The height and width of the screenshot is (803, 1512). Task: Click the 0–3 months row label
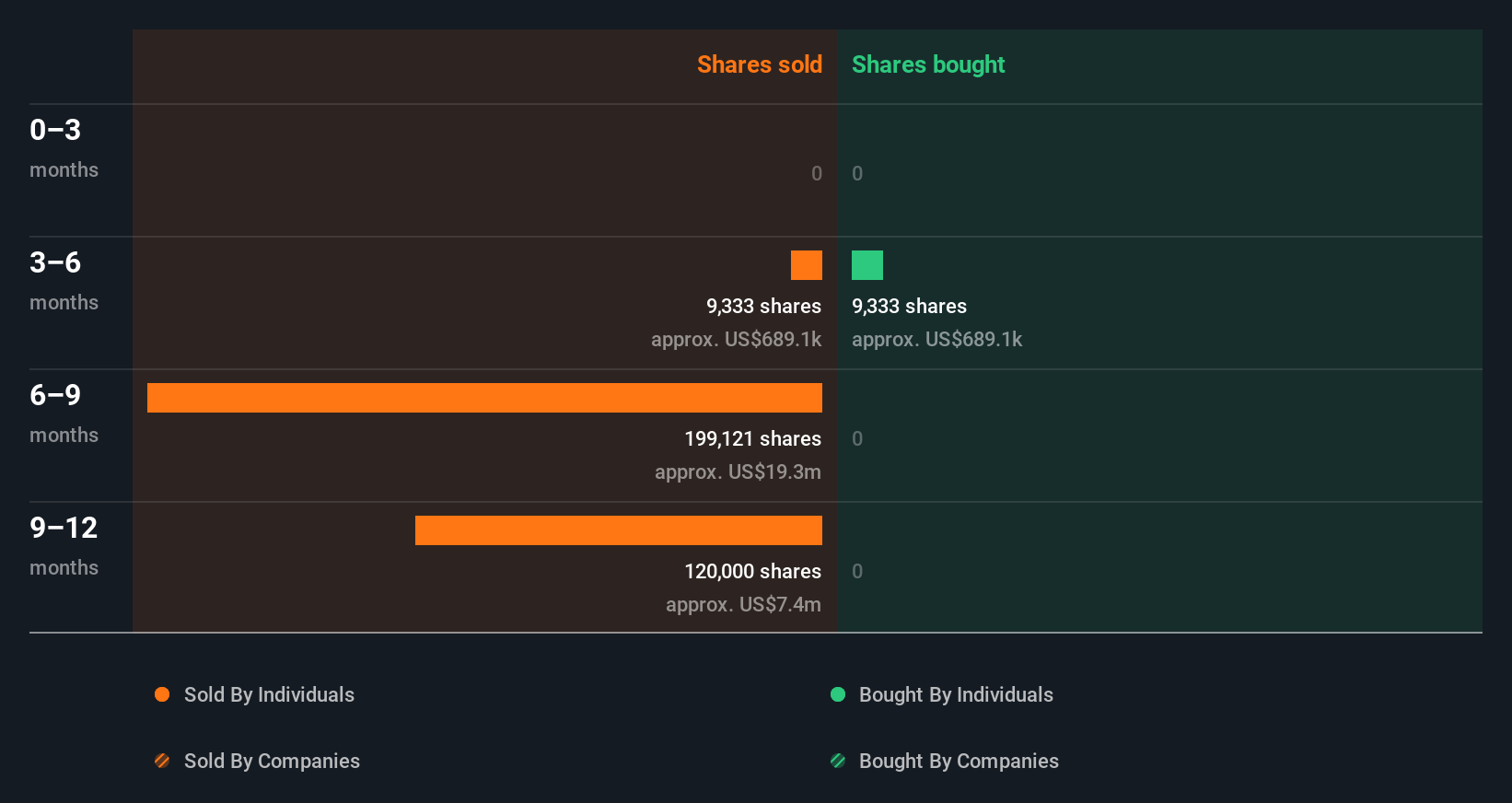tap(64, 147)
